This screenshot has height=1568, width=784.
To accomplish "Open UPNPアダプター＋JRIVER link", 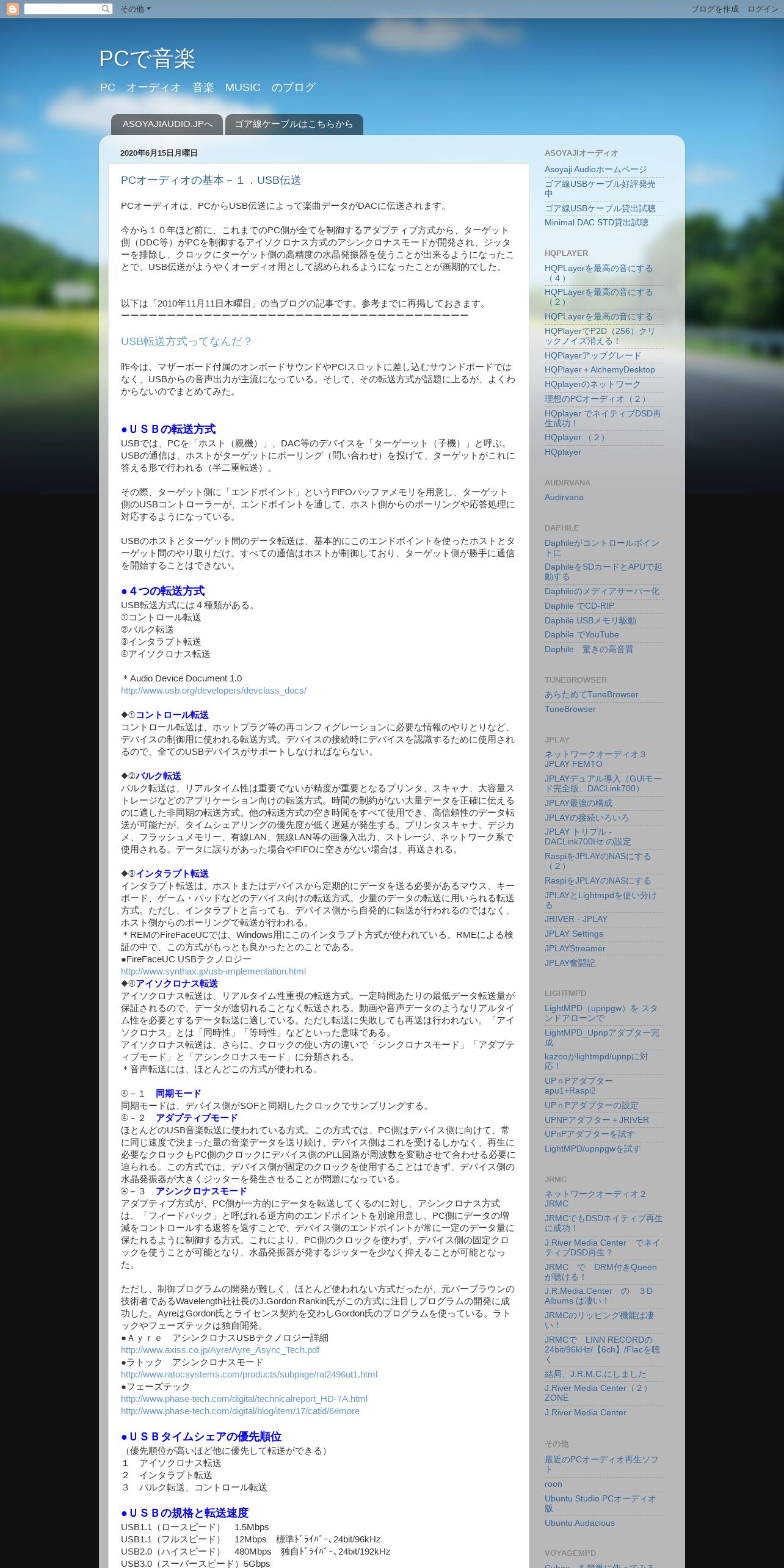I will tap(597, 1120).
